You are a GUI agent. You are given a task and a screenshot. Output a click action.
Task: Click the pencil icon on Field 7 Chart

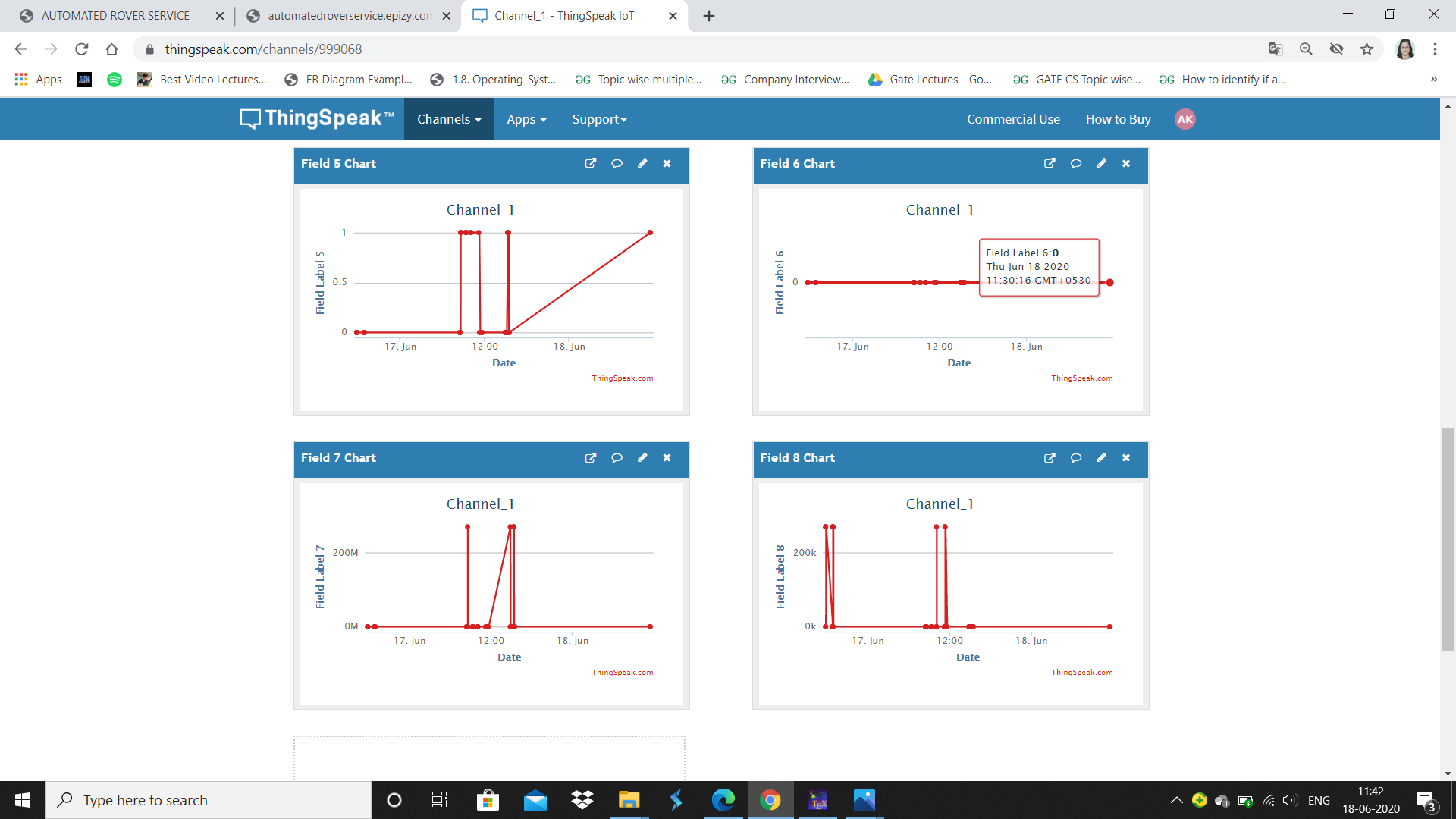pos(642,458)
